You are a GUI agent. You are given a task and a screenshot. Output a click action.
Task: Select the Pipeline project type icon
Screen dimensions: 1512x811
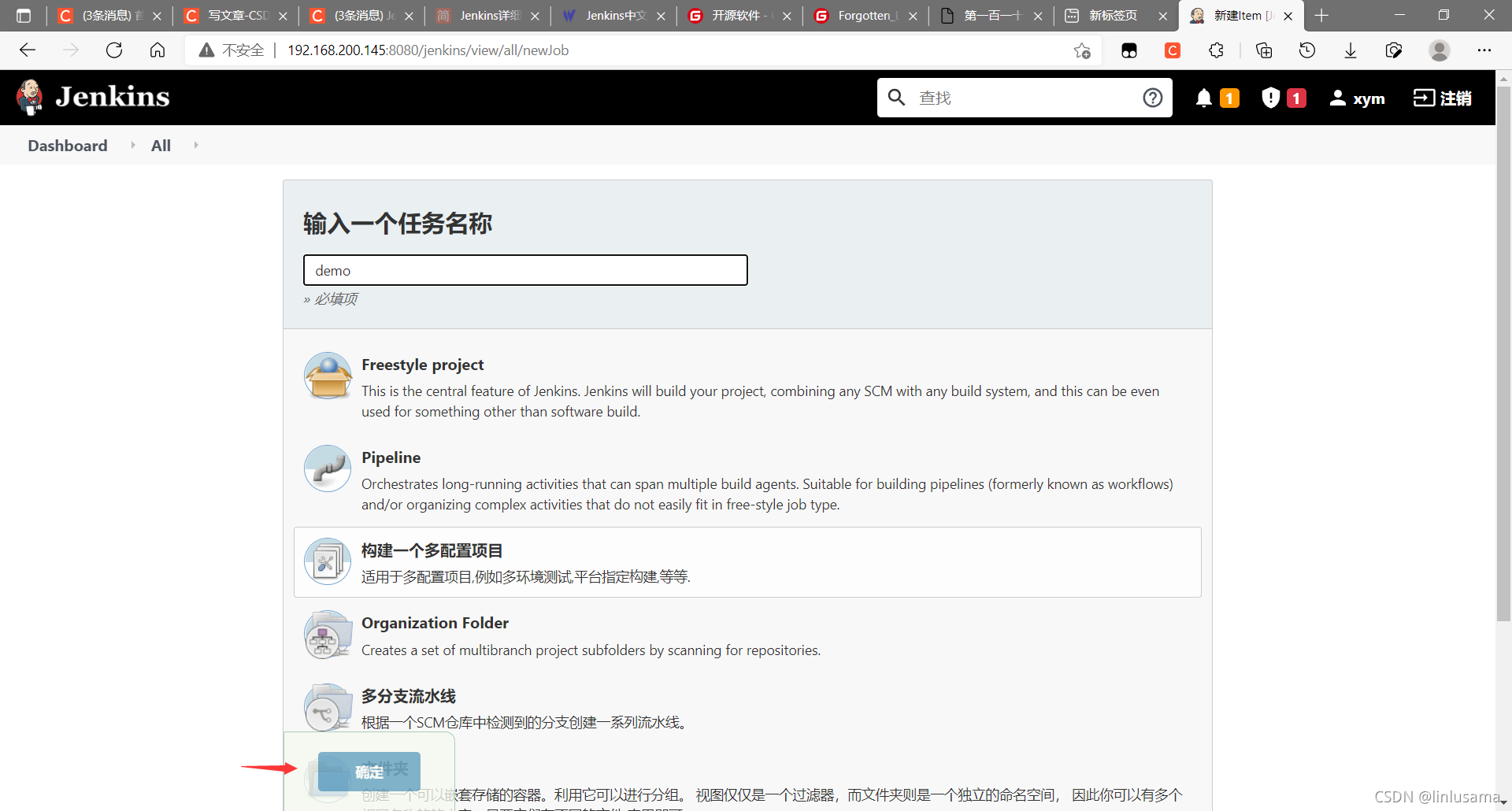pos(327,468)
